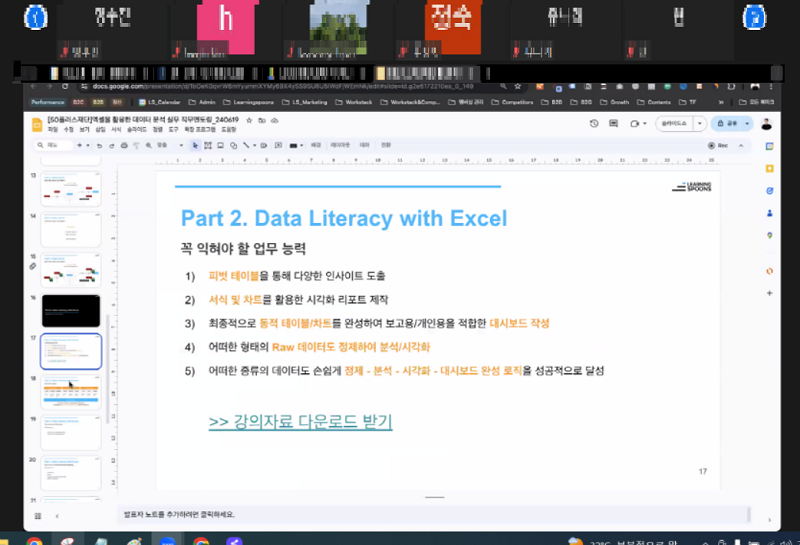Click the plus add-ons side panel icon

click(x=769, y=293)
